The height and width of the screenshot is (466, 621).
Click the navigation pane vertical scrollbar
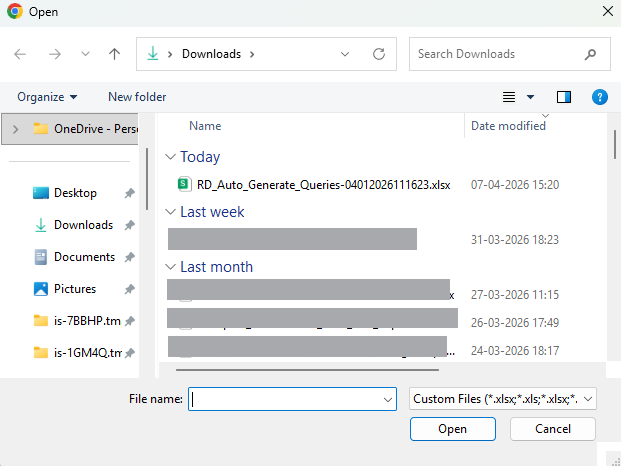tap(147, 179)
